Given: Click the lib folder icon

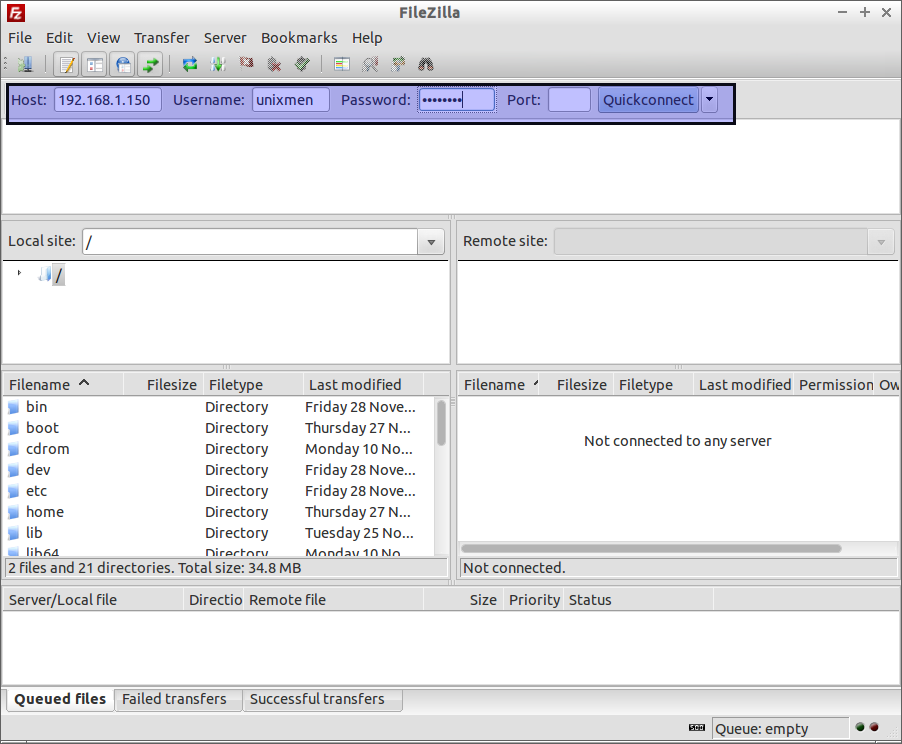Looking at the screenshot, I should click(x=14, y=533).
